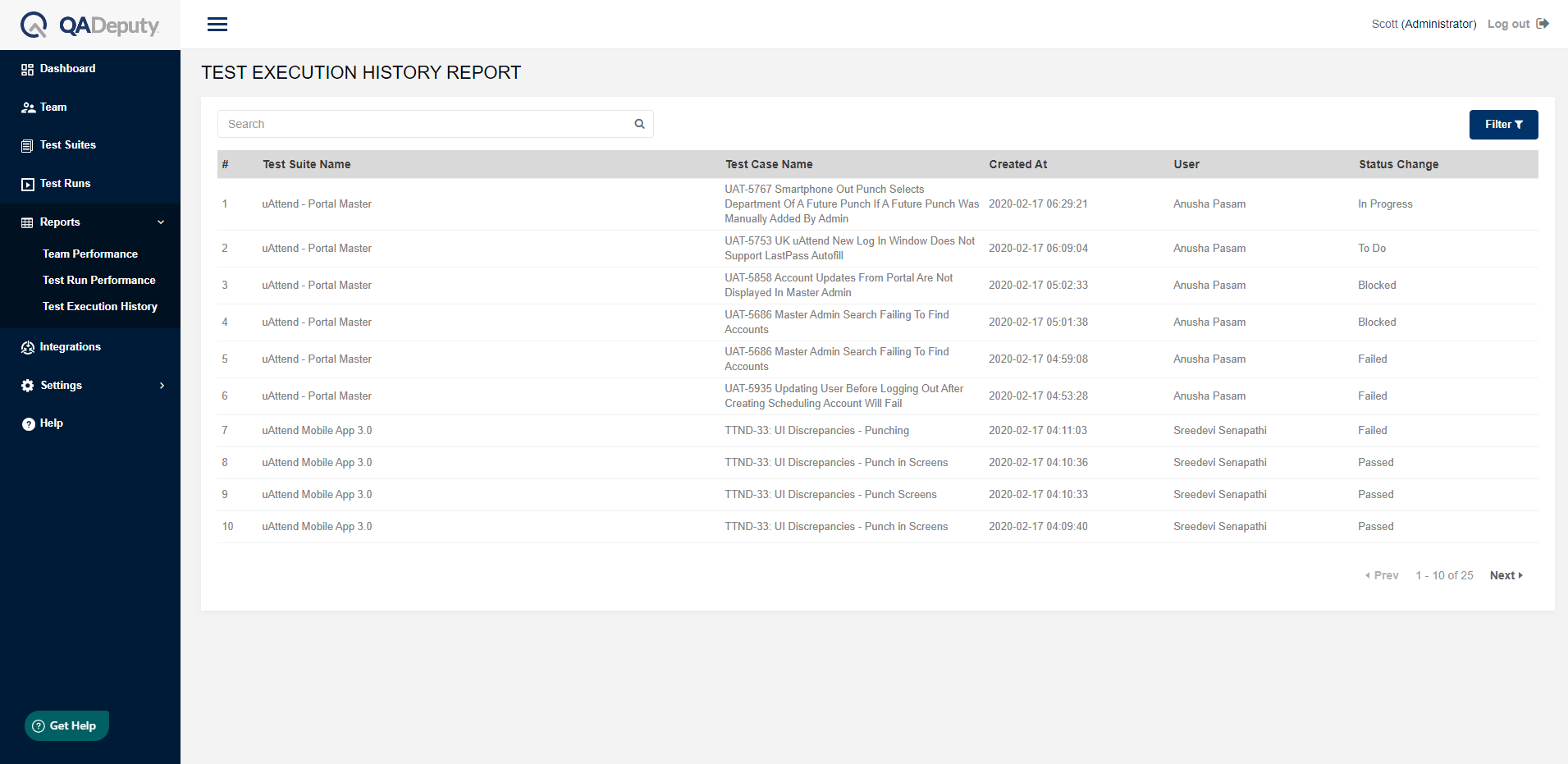This screenshot has height=764, width=1568.
Task: Click TTND-33: UI Discrepancies - Punching
Action: 816,431
